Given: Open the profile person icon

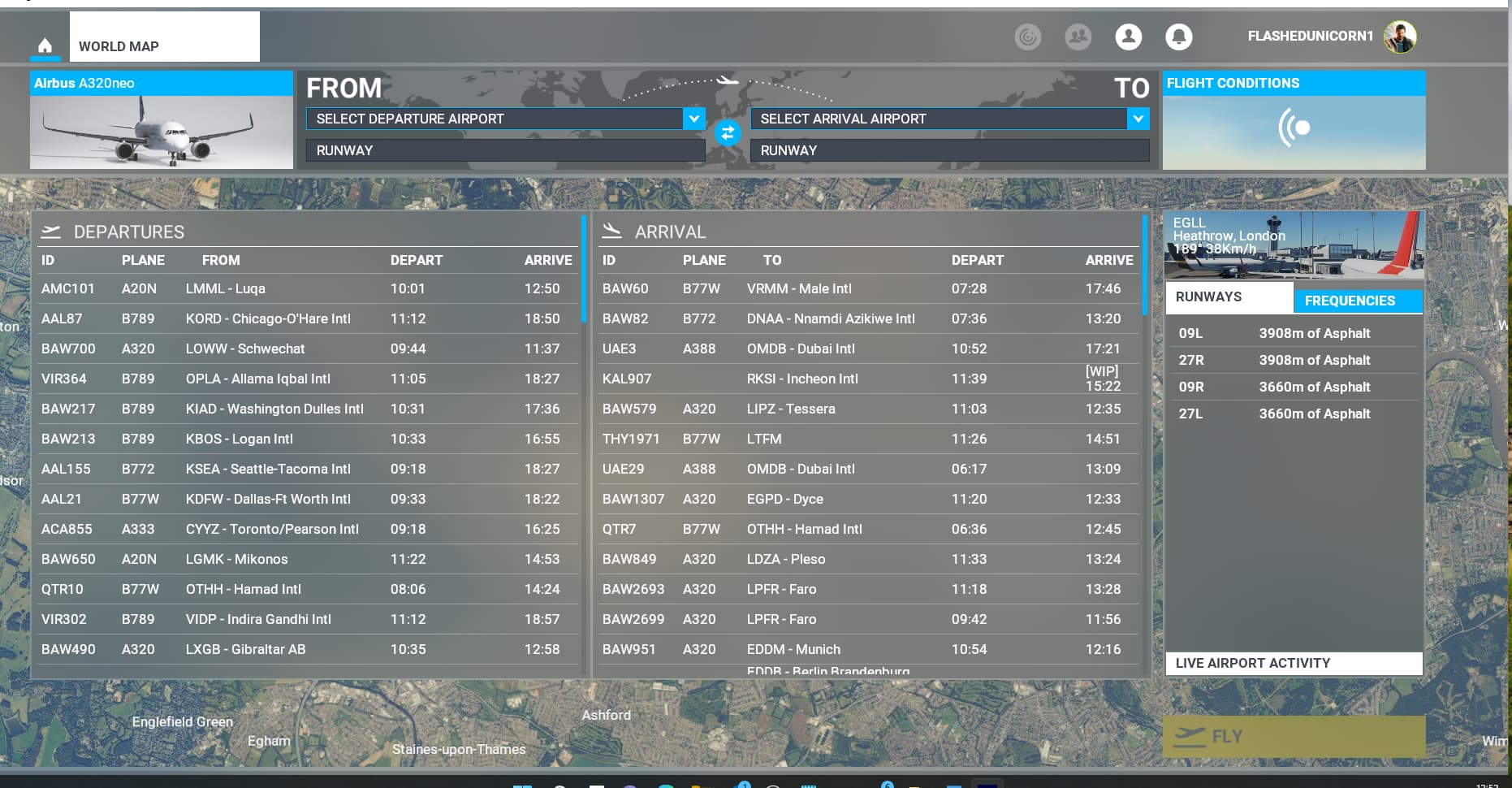Looking at the screenshot, I should tap(1128, 37).
